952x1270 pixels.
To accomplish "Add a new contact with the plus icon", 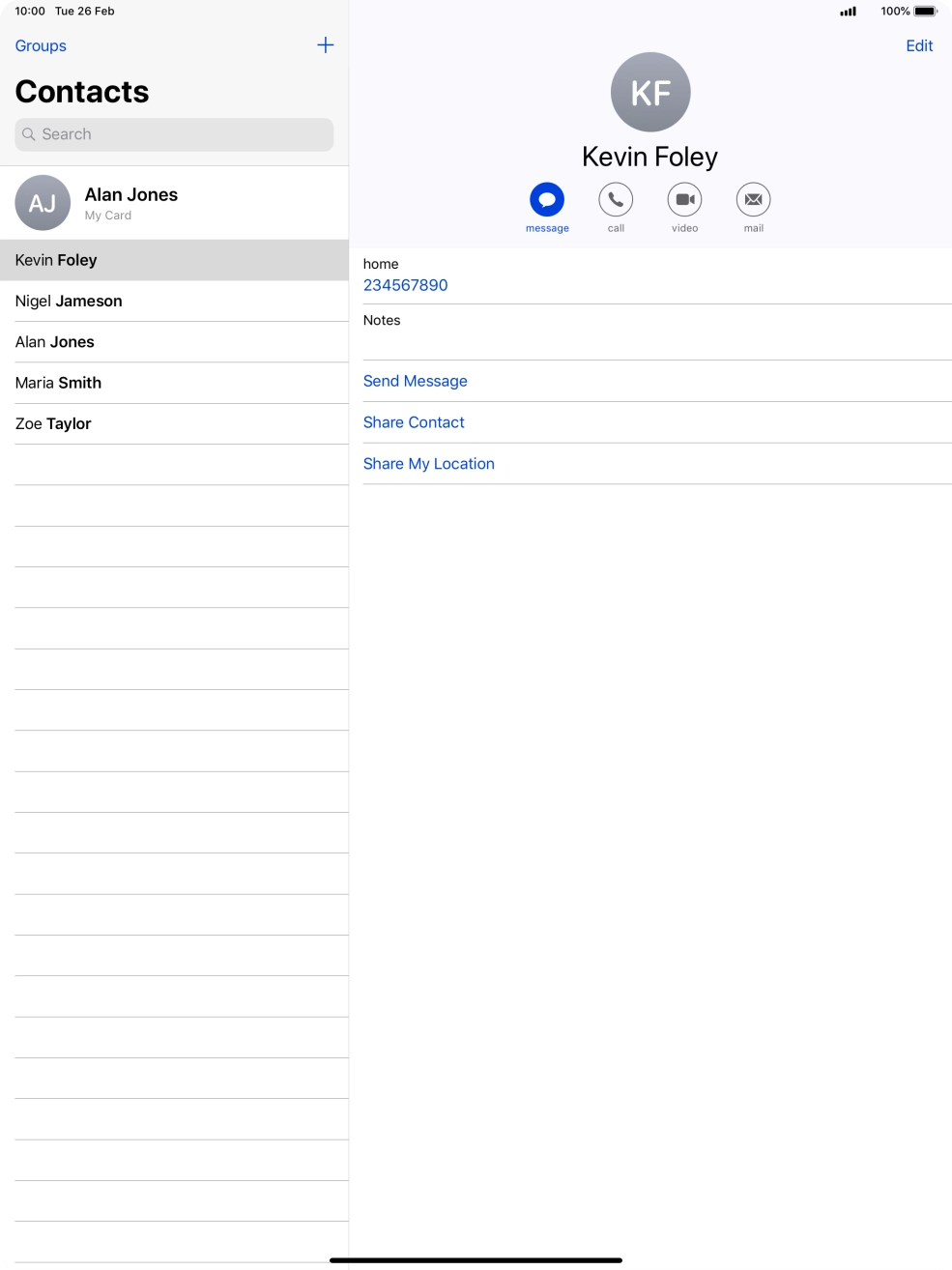I will [x=326, y=44].
